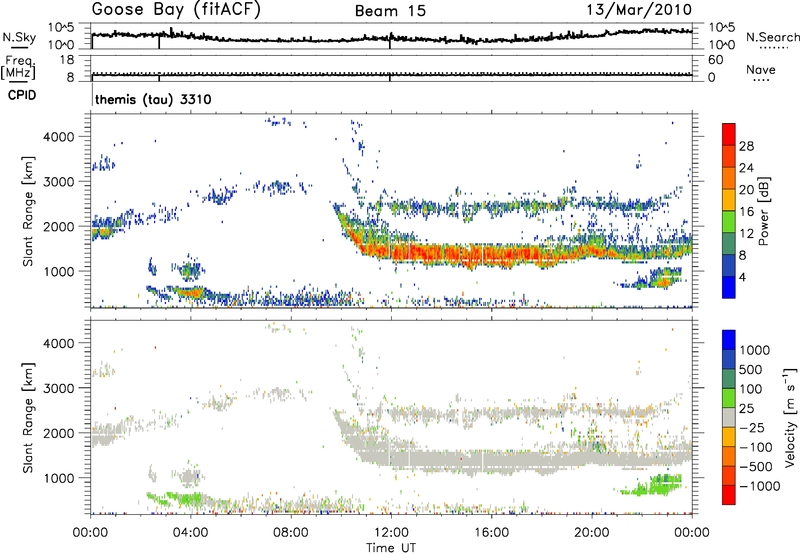Click the 'Slant Range [km]' label of velocity panel

(x=28, y=418)
